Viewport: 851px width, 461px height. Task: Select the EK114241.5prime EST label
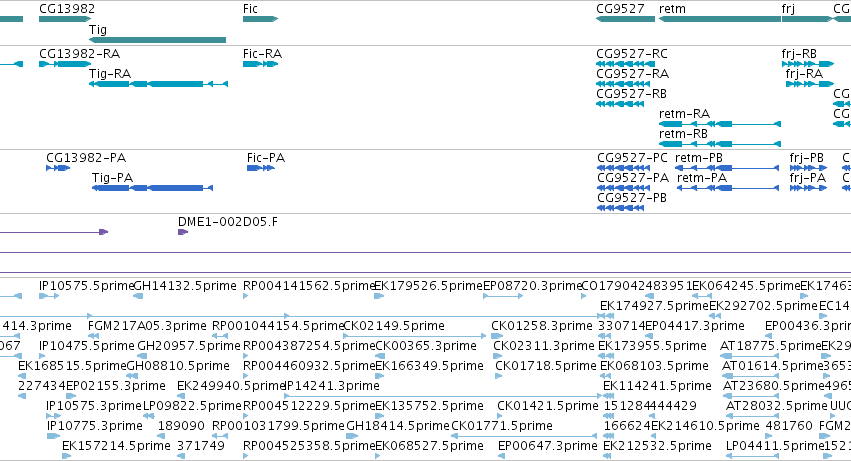point(657,386)
